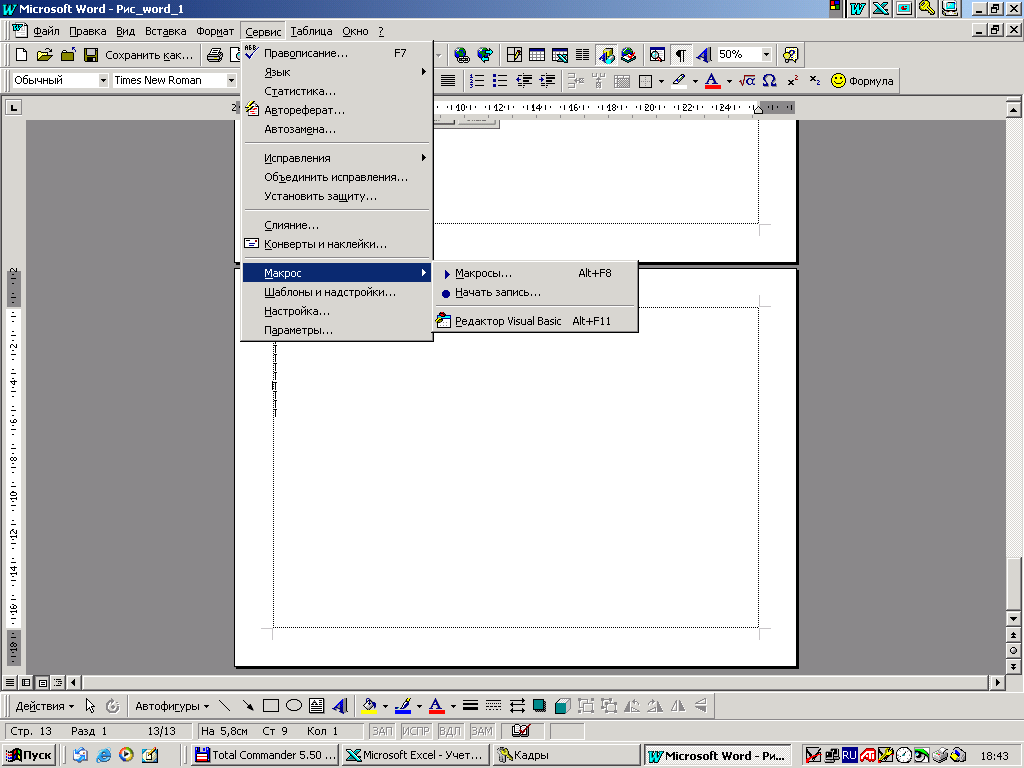The height and width of the screenshot is (768, 1024).
Task: Open the Times New Roman font dropdown
Action: (x=231, y=80)
